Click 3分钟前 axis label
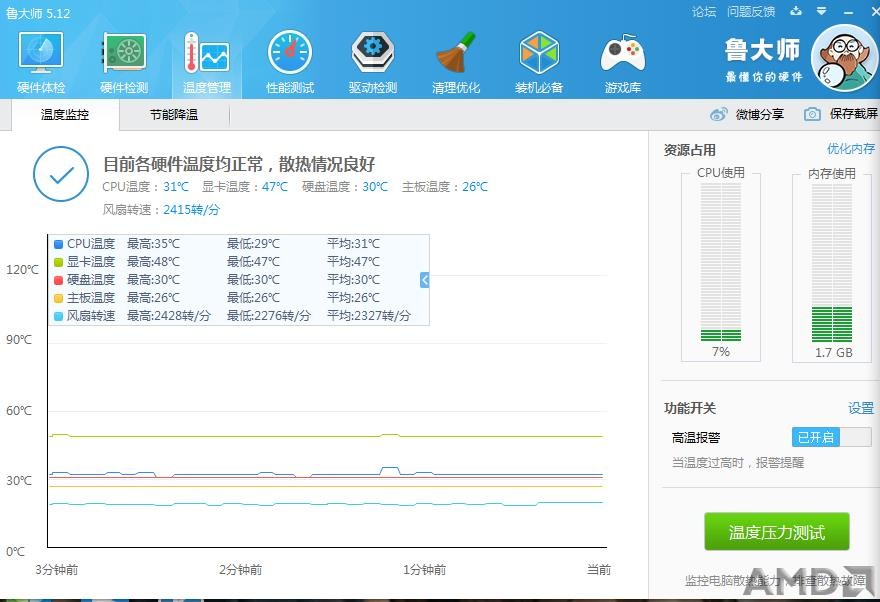Image resolution: width=880 pixels, height=602 pixels. point(57,570)
